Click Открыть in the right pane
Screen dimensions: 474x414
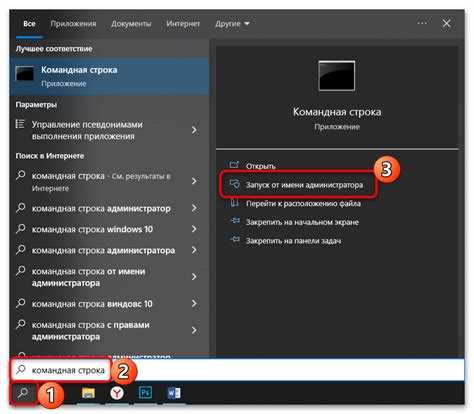click(261, 166)
